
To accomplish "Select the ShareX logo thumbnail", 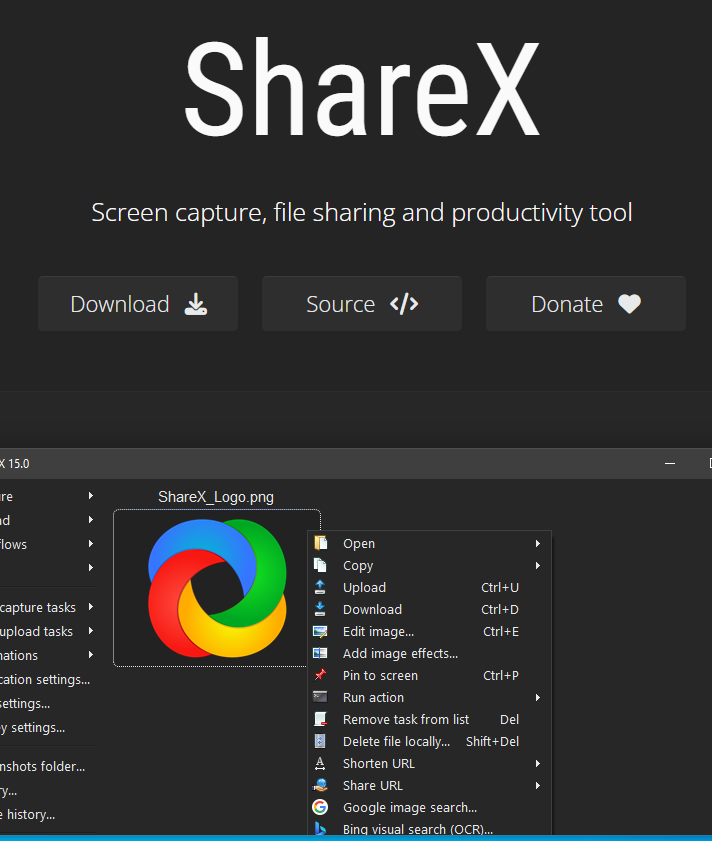I will pos(217,588).
